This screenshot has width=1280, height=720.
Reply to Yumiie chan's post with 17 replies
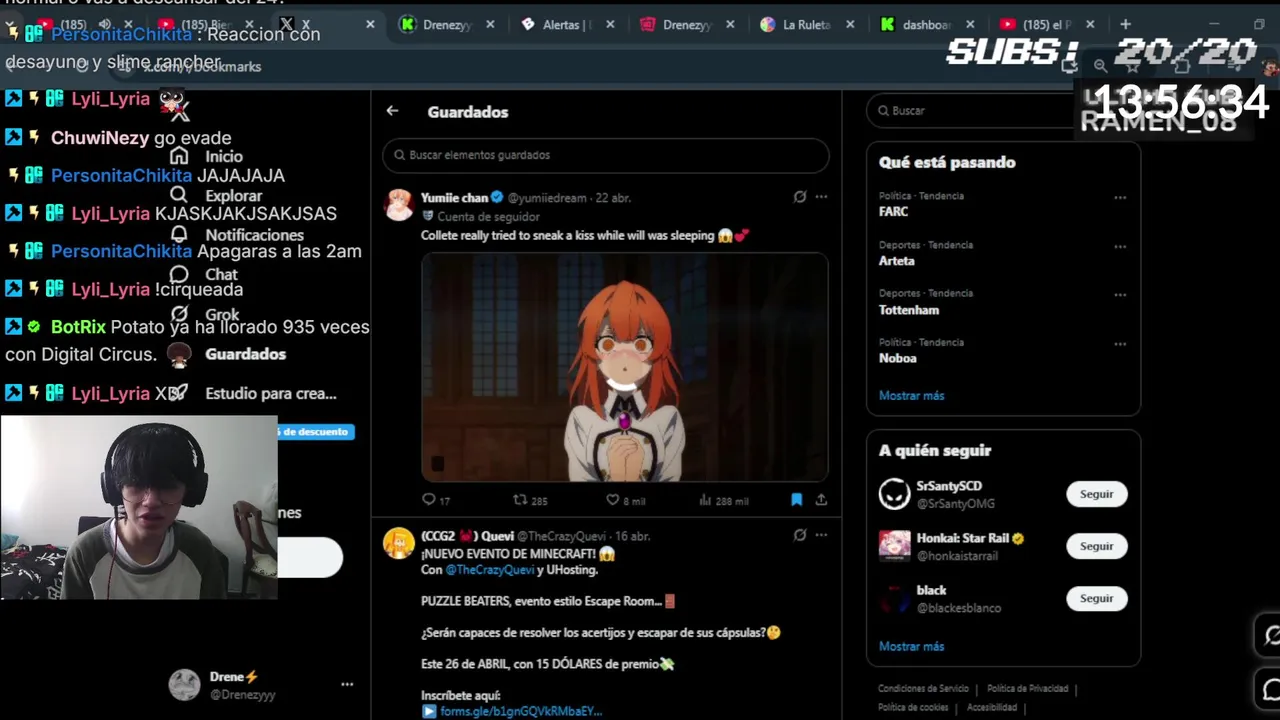coord(436,500)
